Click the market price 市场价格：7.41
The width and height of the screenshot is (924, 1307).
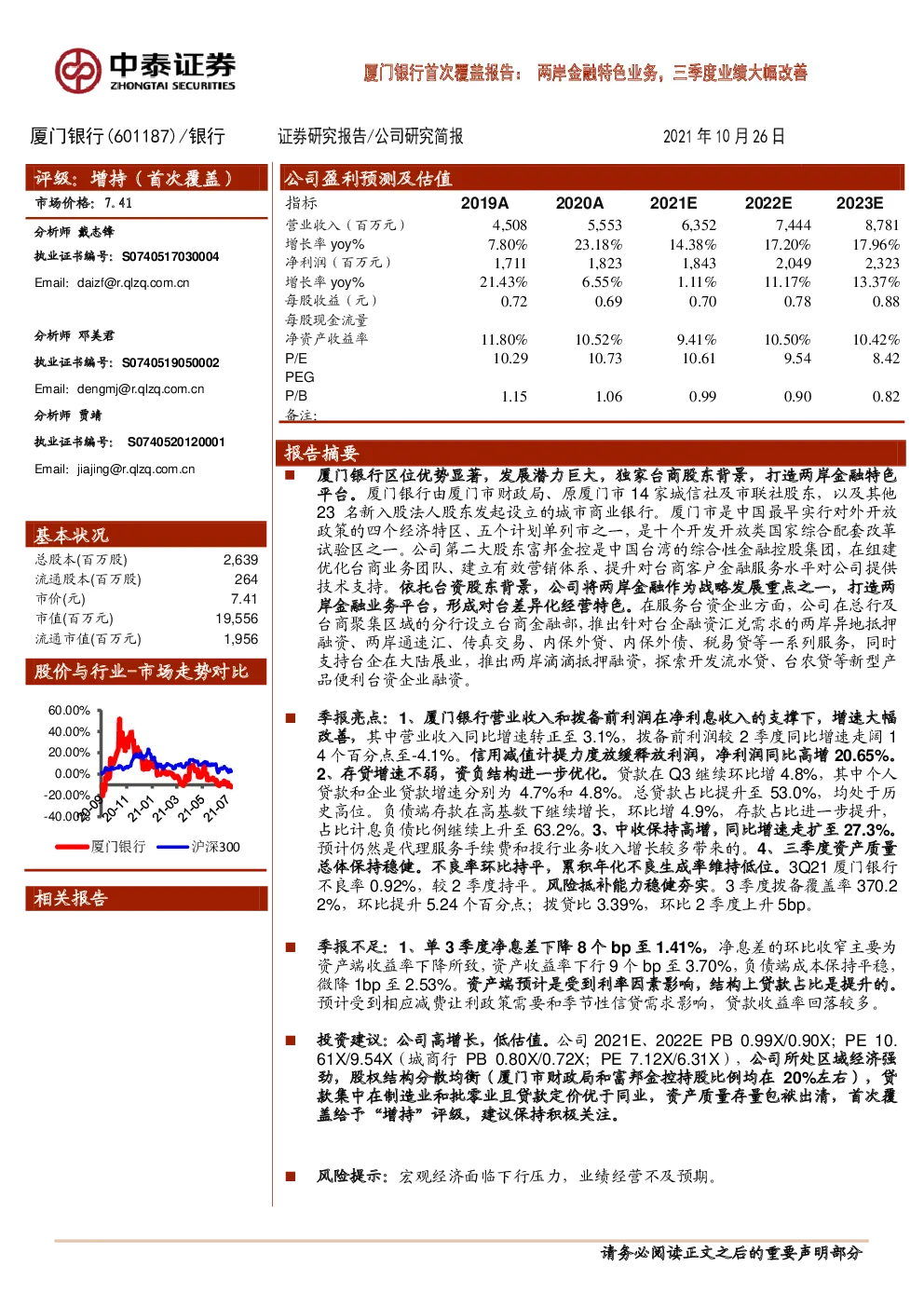[x=84, y=203]
